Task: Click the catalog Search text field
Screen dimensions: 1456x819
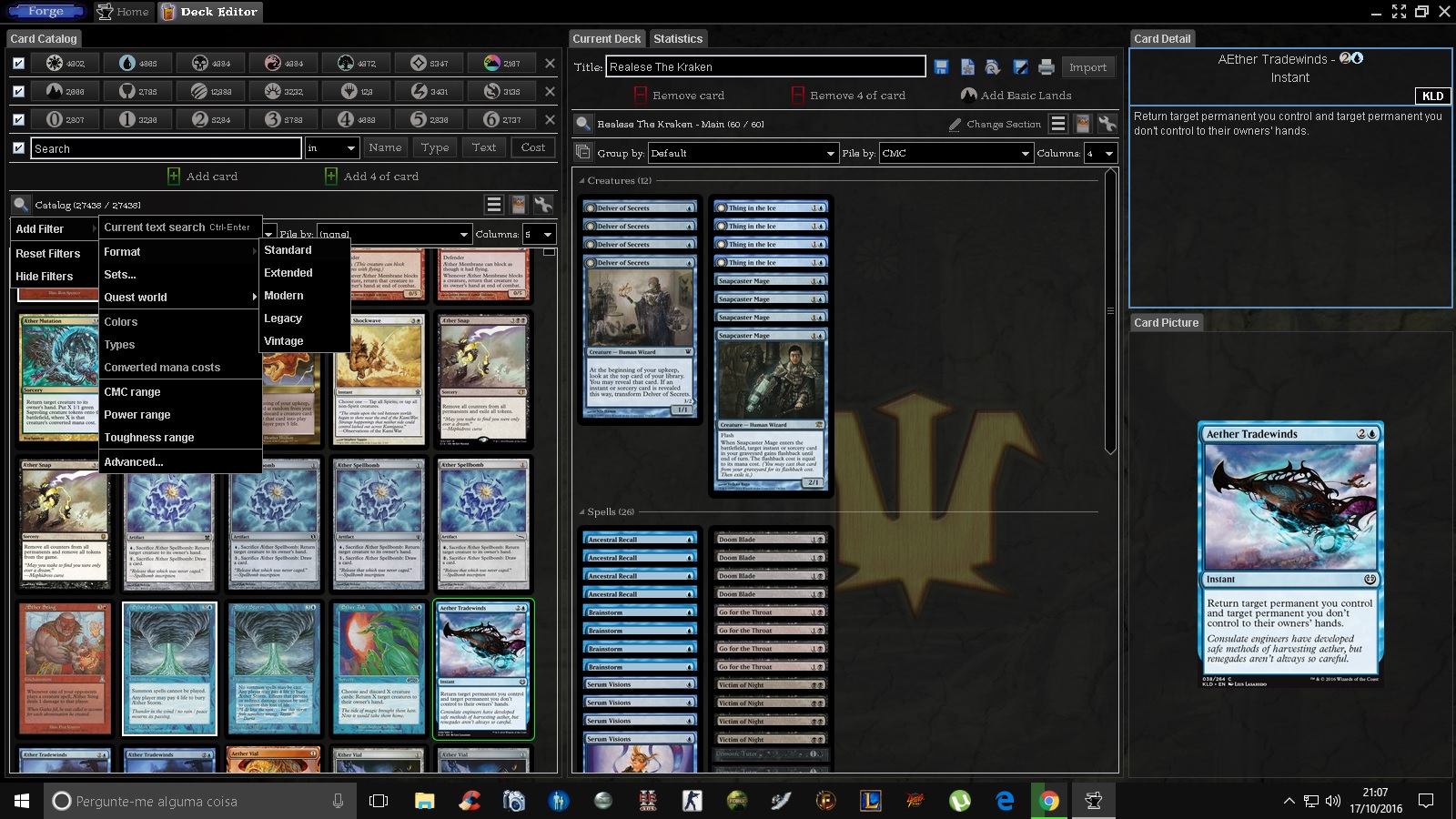Action: 167,148
